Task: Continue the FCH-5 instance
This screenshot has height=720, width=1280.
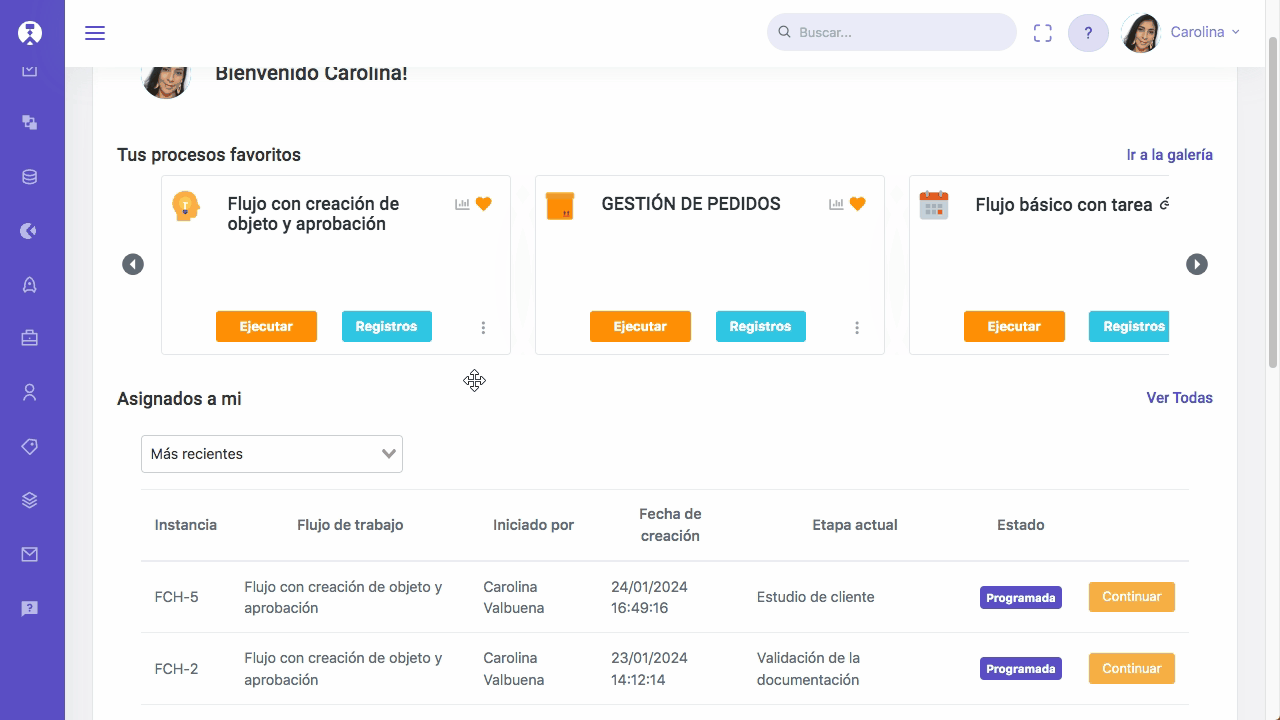Action: click(x=1132, y=597)
